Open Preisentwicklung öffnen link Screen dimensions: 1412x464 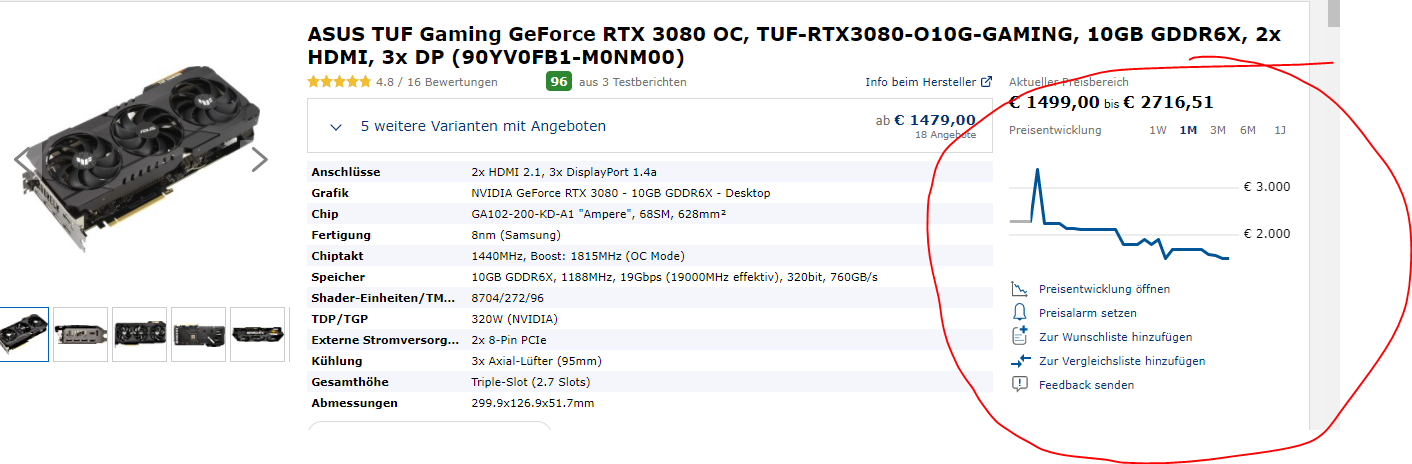(x=1104, y=289)
